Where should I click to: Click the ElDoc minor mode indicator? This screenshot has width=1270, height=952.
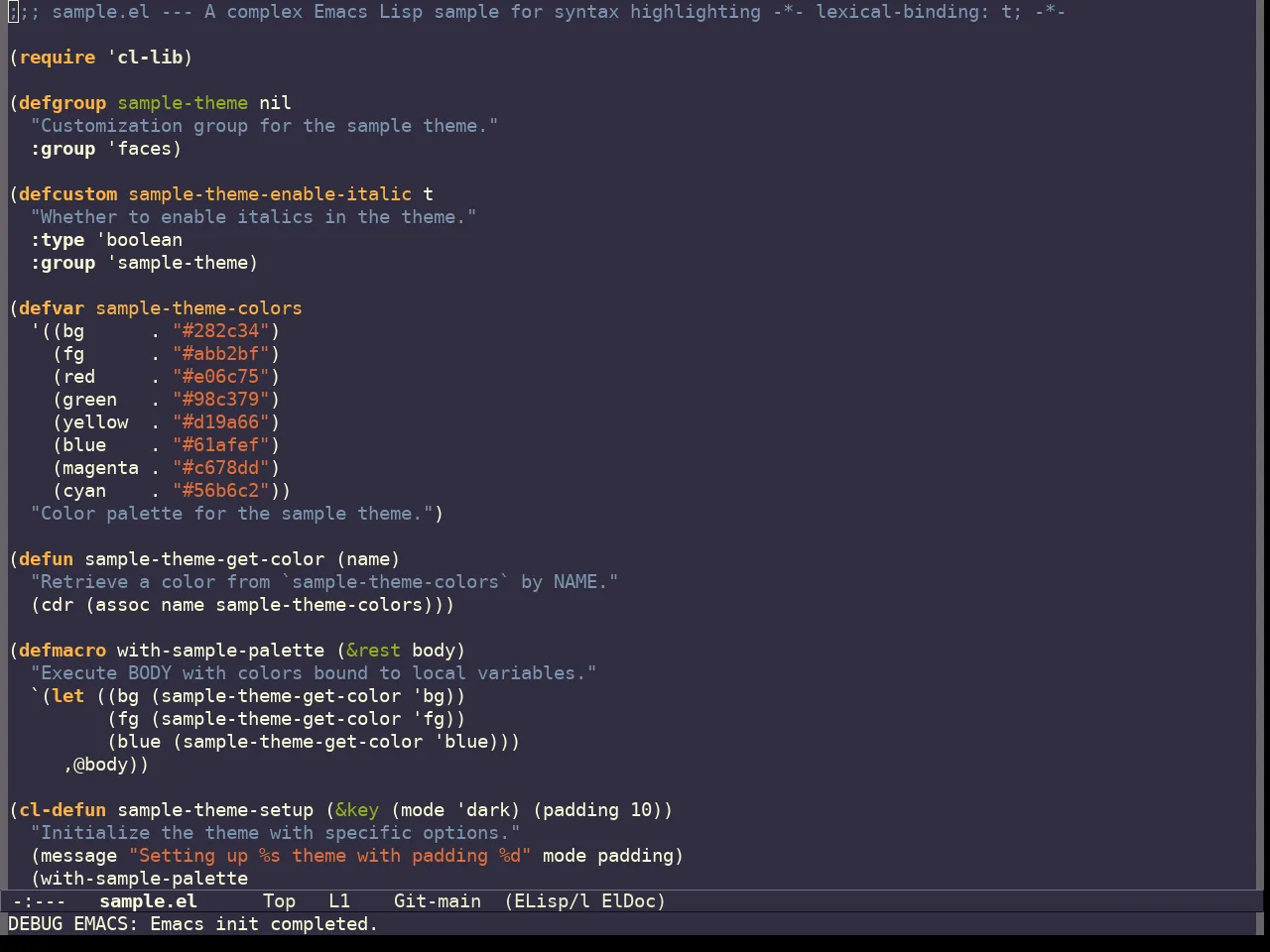(x=628, y=901)
